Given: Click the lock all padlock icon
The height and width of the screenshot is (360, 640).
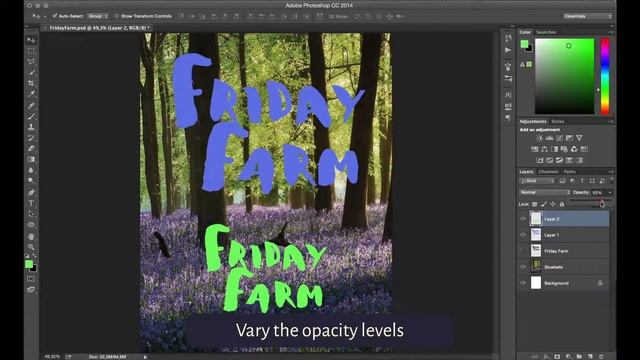Looking at the screenshot, I should (x=562, y=204).
